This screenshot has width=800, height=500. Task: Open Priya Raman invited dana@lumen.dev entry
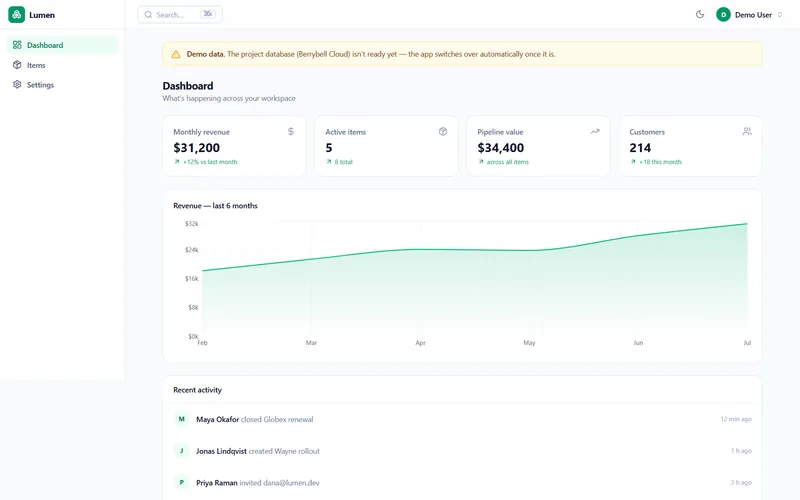click(x=462, y=483)
